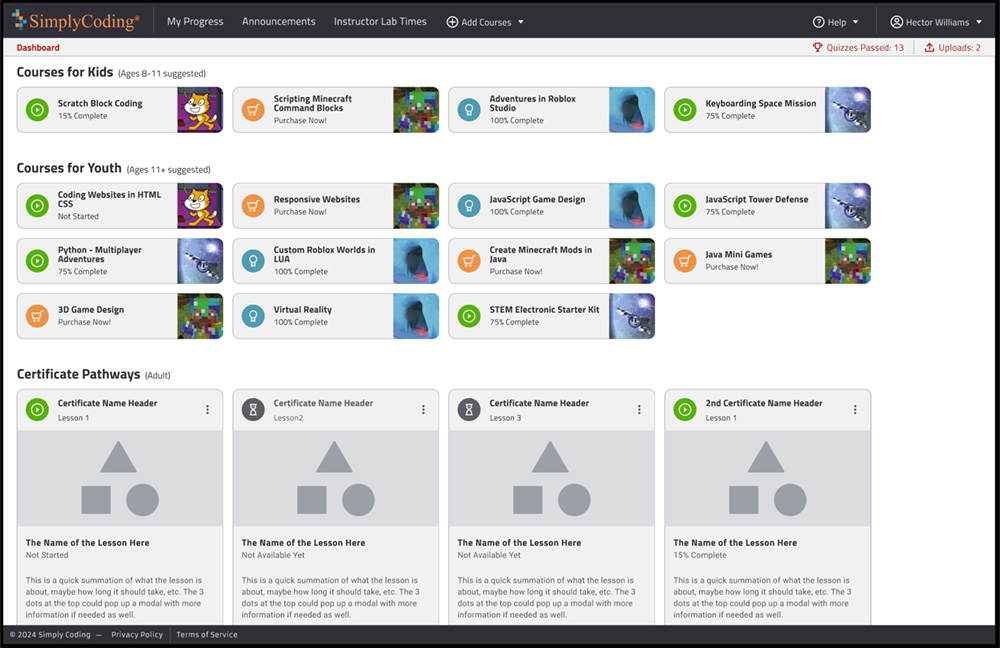Open the Privacy Policy link
This screenshot has height=648, width=1000.
coord(137,635)
